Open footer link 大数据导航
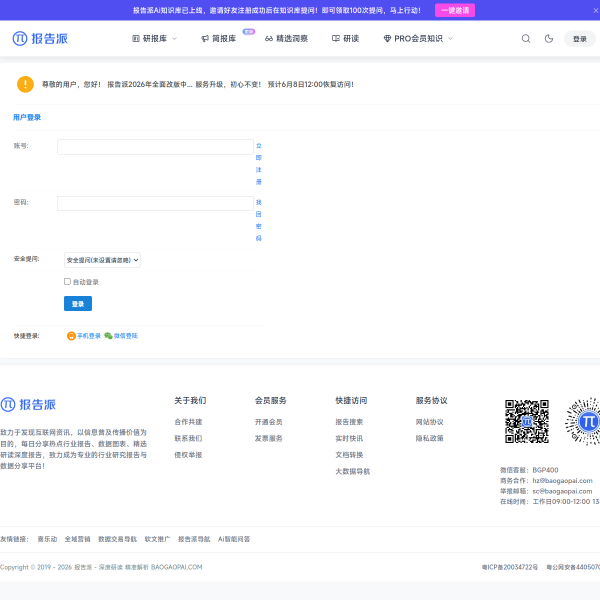The image size is (600, 600). click(352, 471)
